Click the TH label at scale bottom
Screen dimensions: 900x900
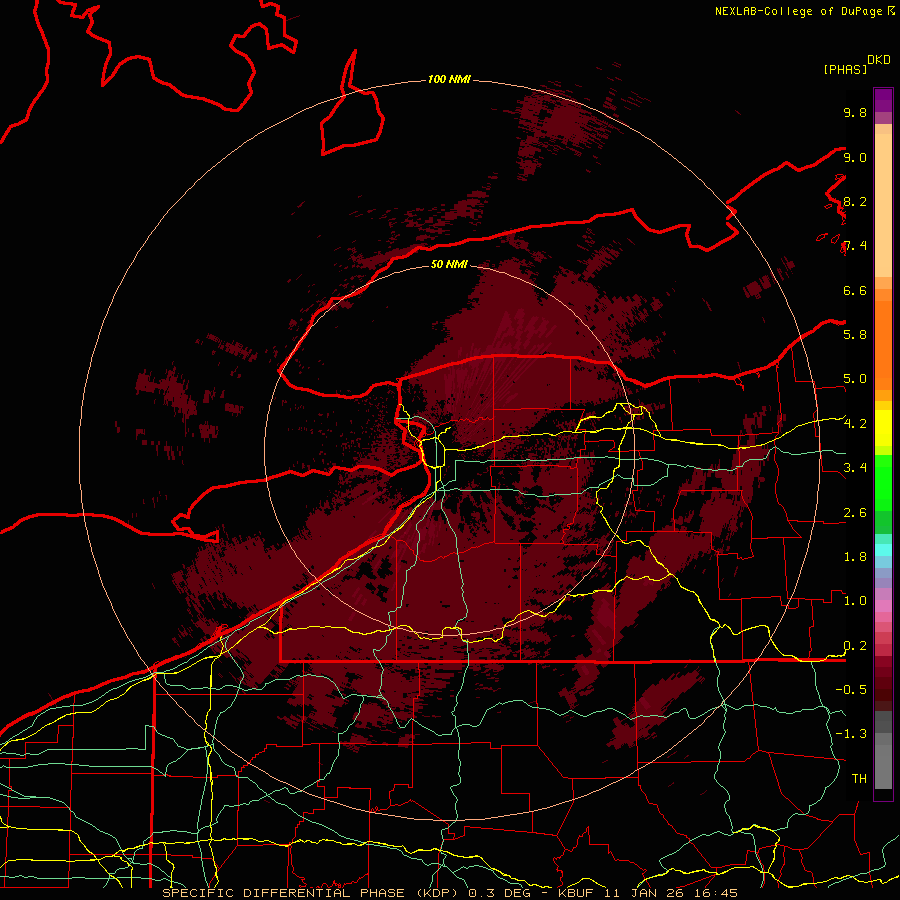tap(859, 778)
